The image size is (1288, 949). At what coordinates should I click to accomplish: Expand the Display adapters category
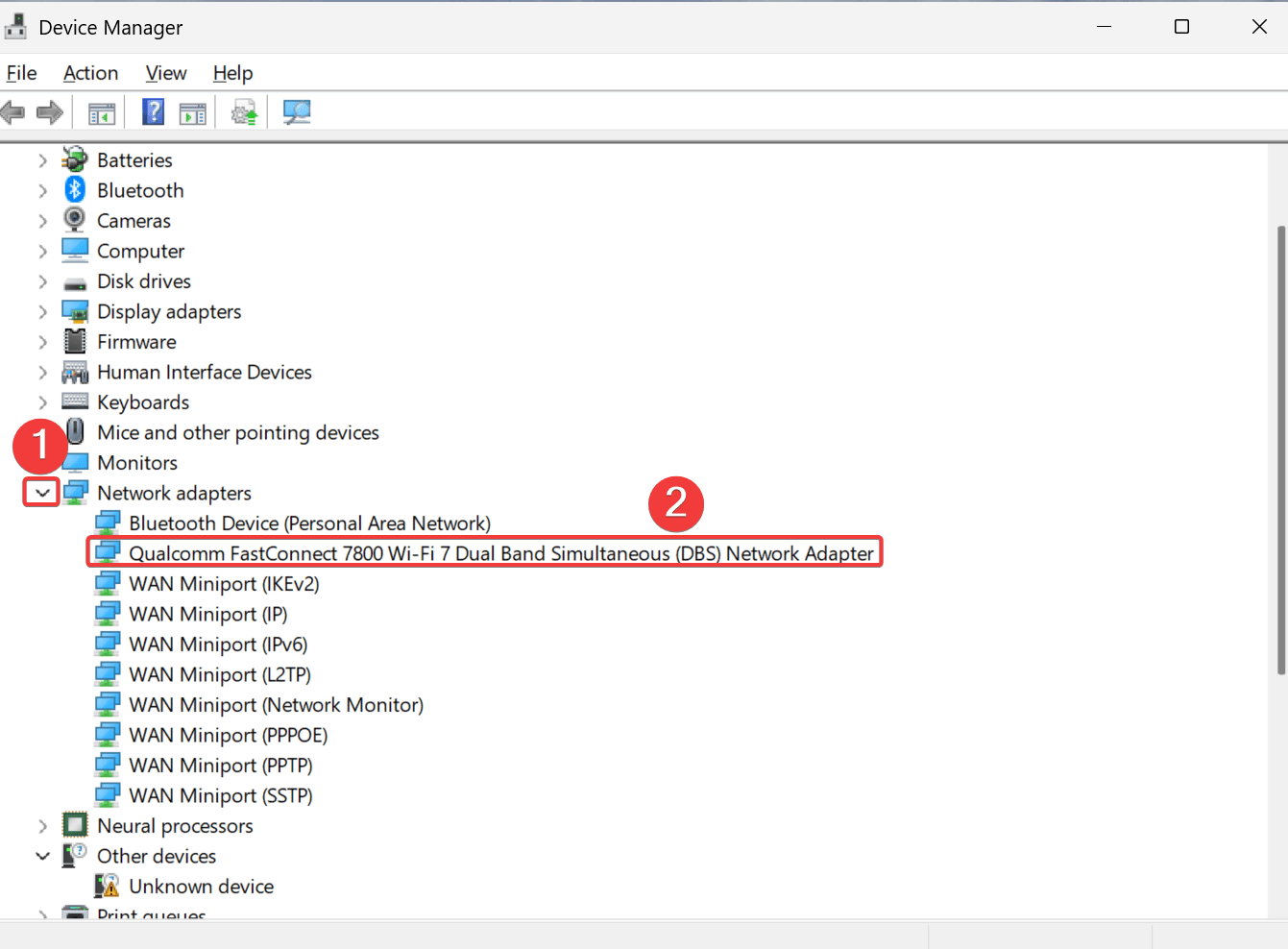[x=42, y=311]
